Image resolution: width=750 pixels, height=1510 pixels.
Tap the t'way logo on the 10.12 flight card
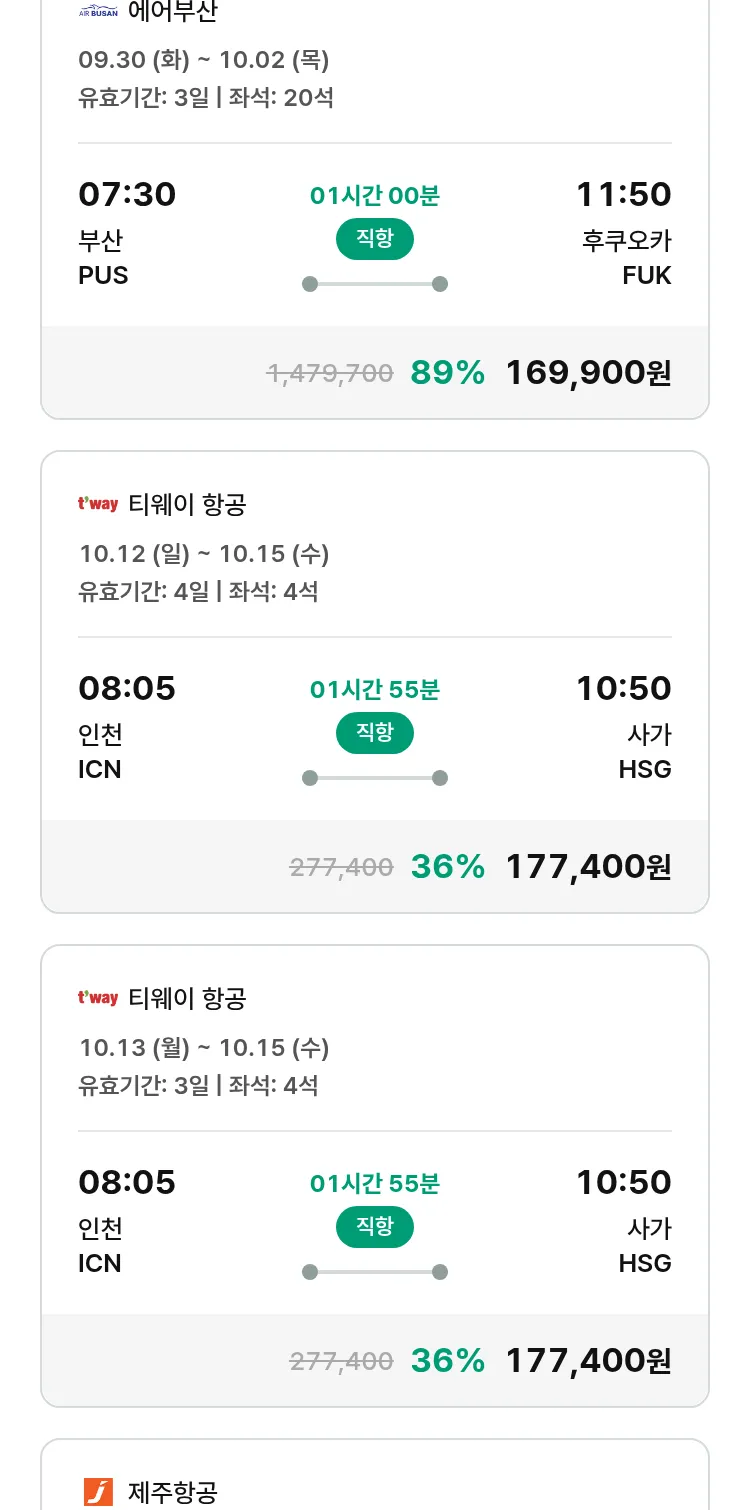tap(98, 504)
